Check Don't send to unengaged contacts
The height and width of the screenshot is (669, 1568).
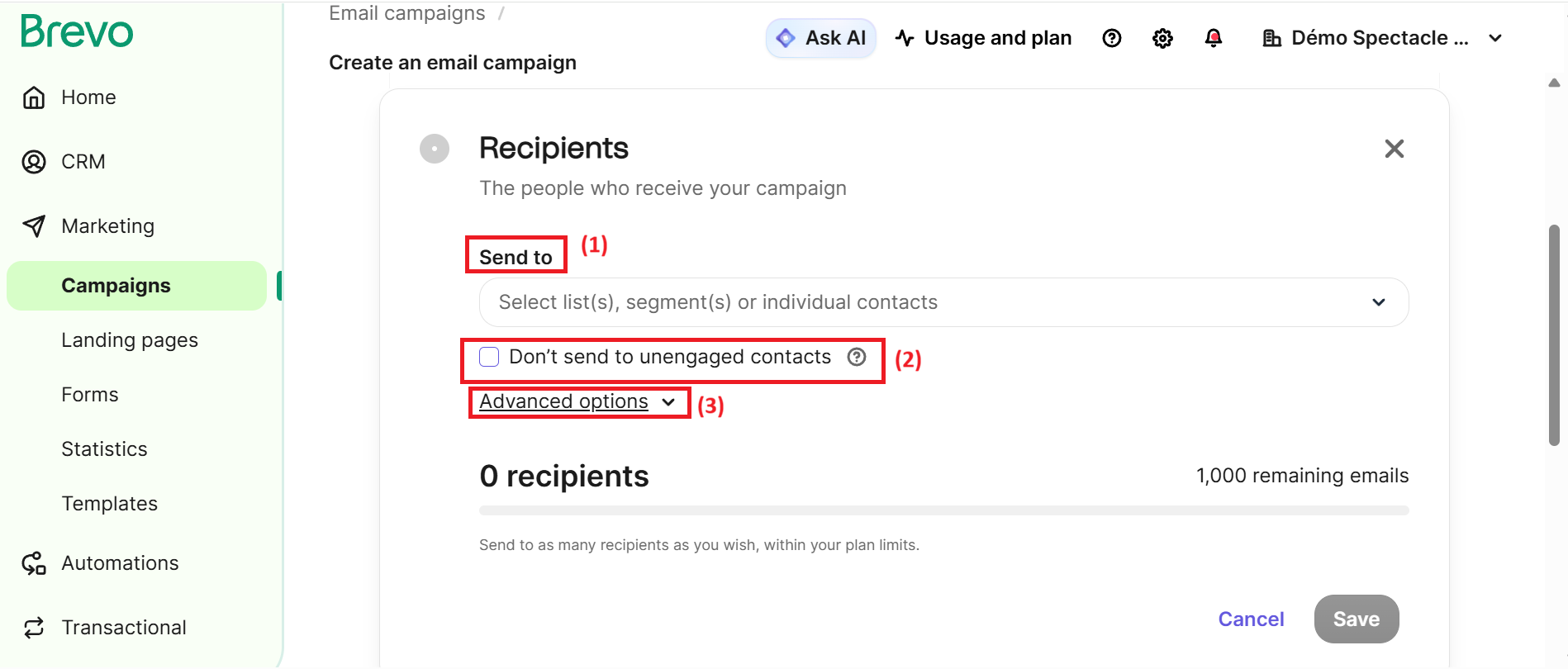coord(489,357)
